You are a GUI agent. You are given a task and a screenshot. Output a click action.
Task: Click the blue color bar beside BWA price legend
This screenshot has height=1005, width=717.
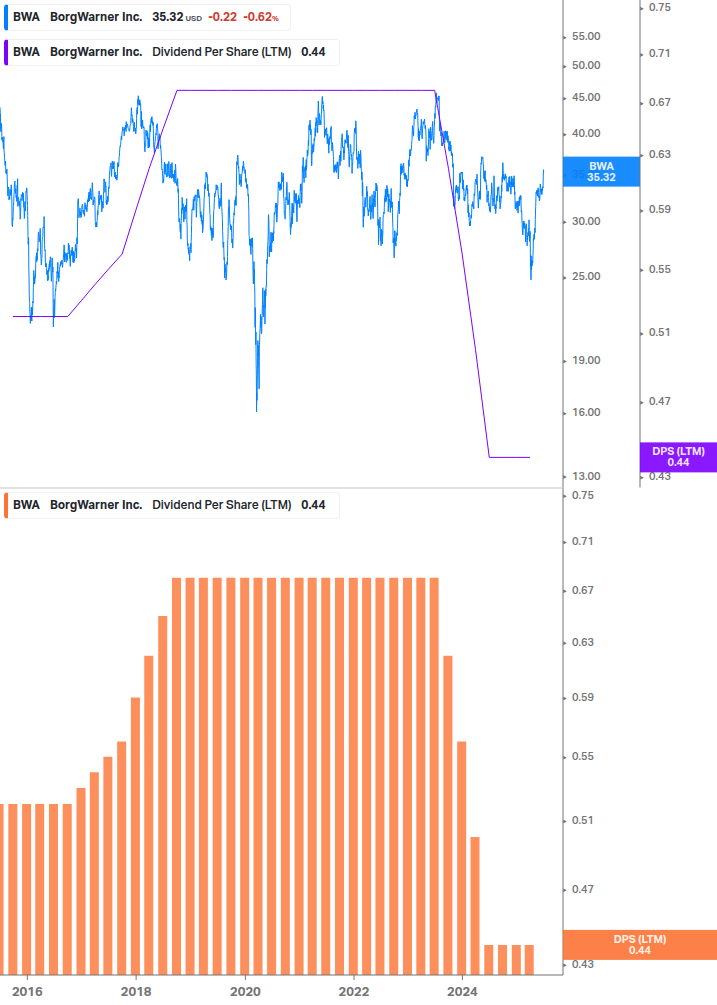6,17
